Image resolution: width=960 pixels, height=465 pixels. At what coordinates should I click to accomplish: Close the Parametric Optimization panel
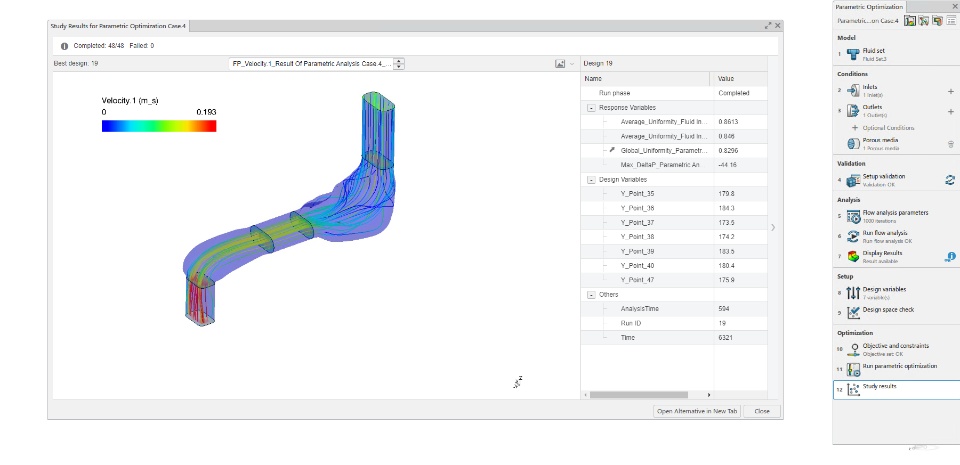tap(956, 7)
